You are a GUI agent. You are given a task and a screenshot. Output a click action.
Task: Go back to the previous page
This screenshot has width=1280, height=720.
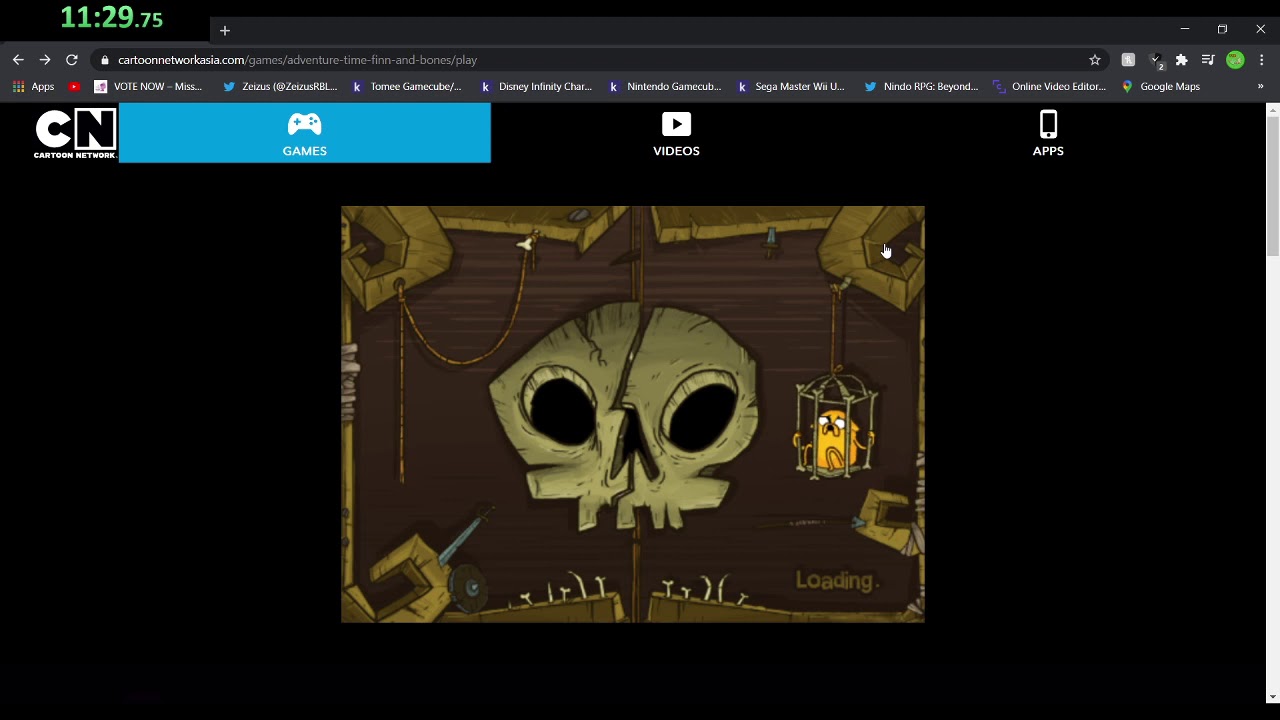click(18, 60)
